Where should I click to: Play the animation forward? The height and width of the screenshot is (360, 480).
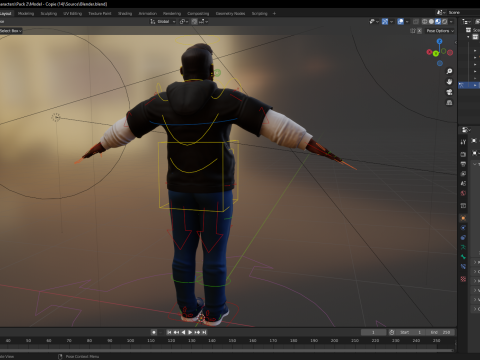coord(190,332)
